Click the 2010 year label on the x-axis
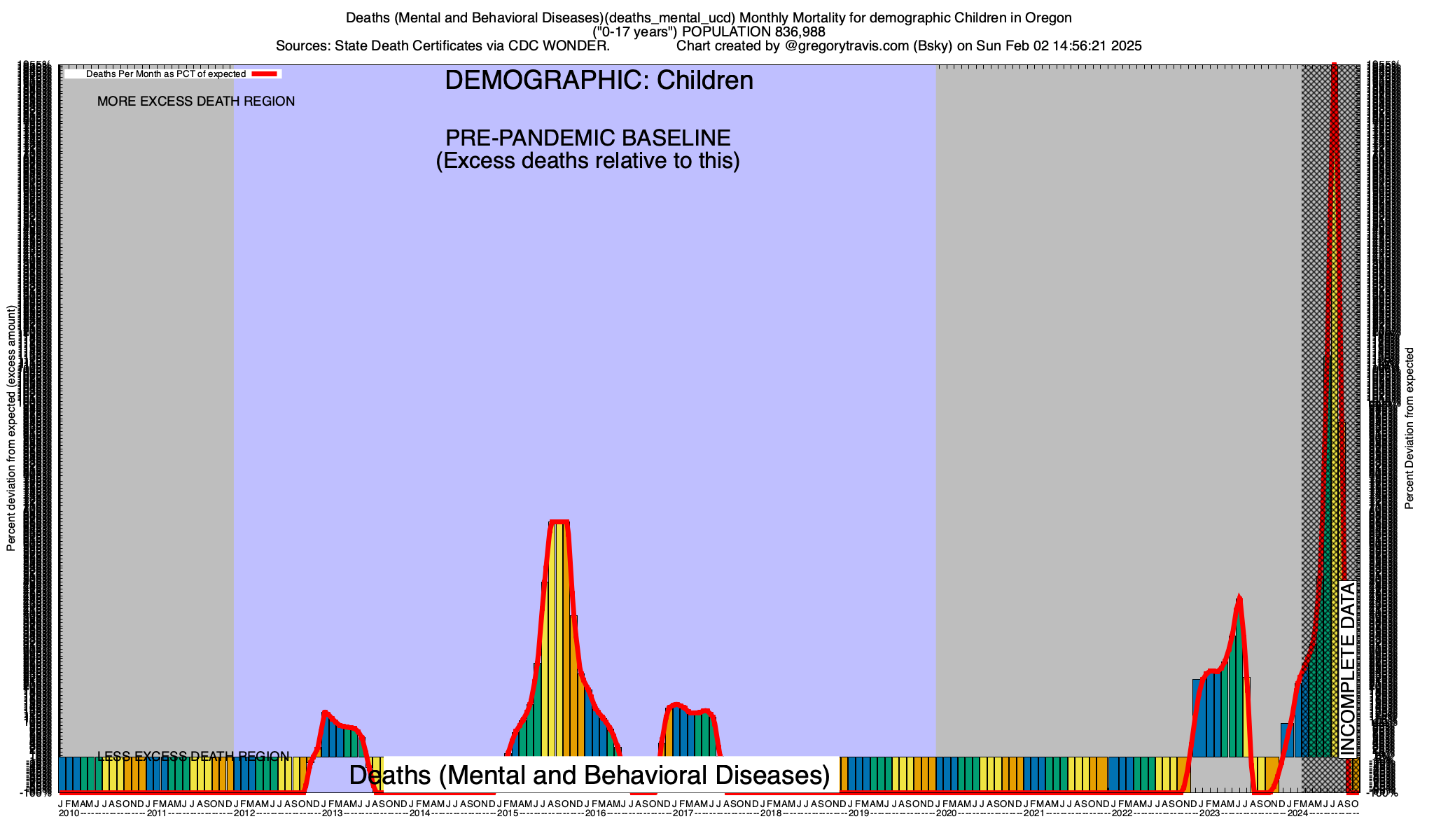Screen dimensions: 1434x840 69,813
